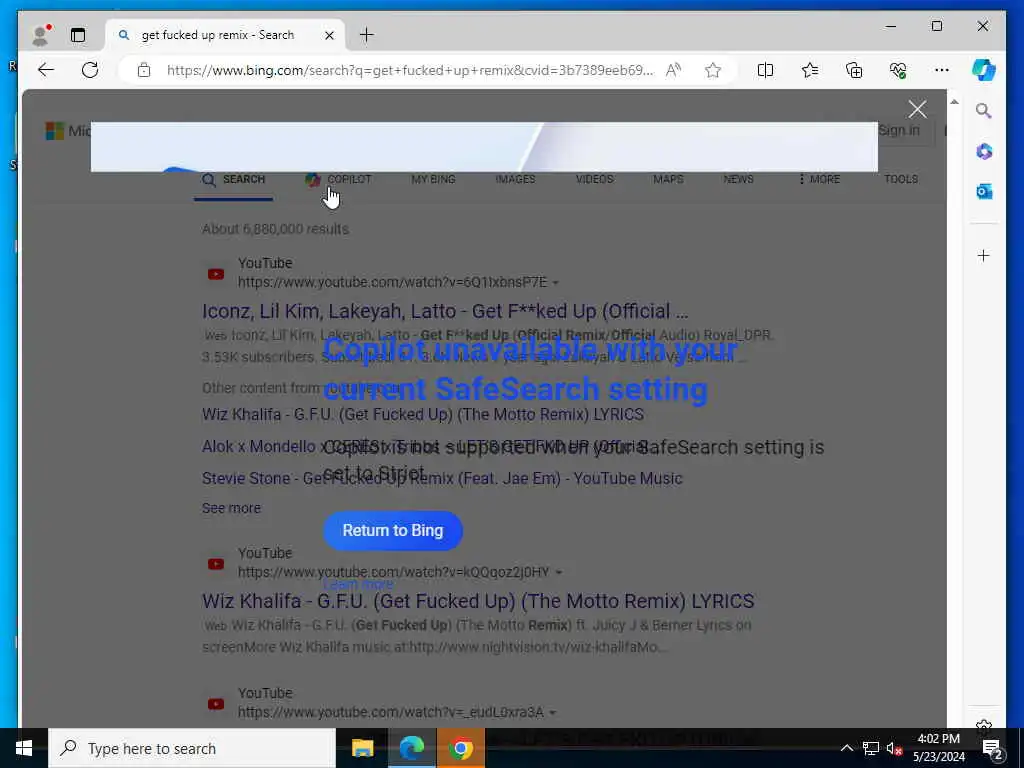Open network status tray icon

(x=871, y=748)
